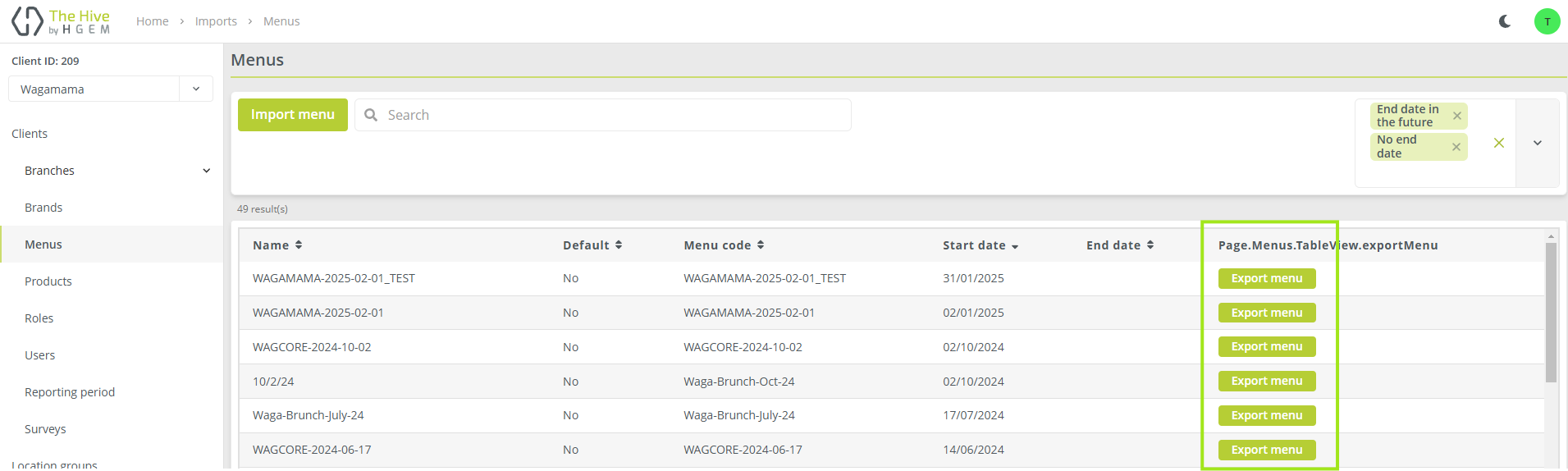This screenshot has width=1568, height=471.
Task: Expand the Branches submenu
Action: click(206, 171)
